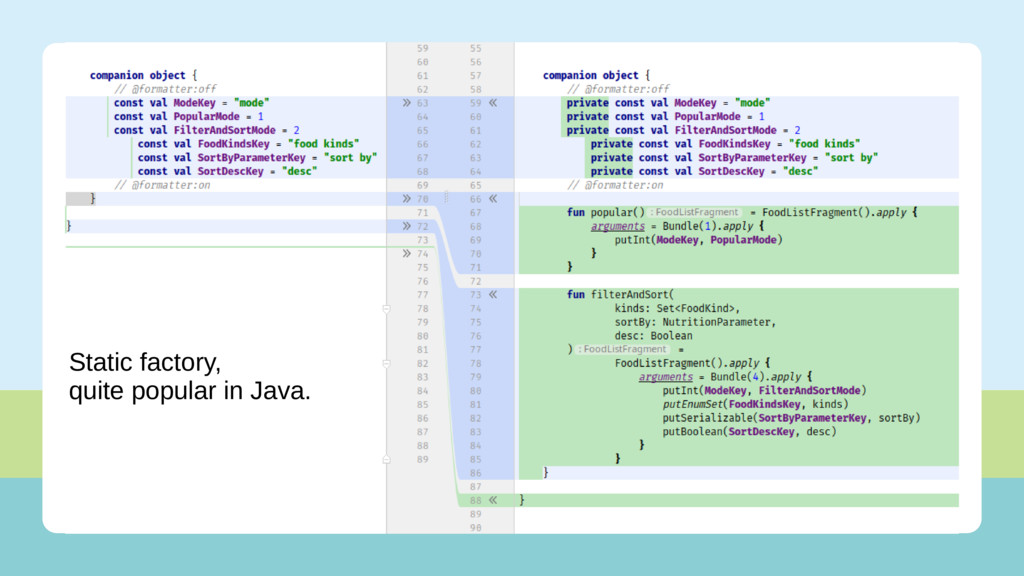
Task: Click the 'Static factory,' caption text
Action: pyautogui.click(x=145, y=362)
